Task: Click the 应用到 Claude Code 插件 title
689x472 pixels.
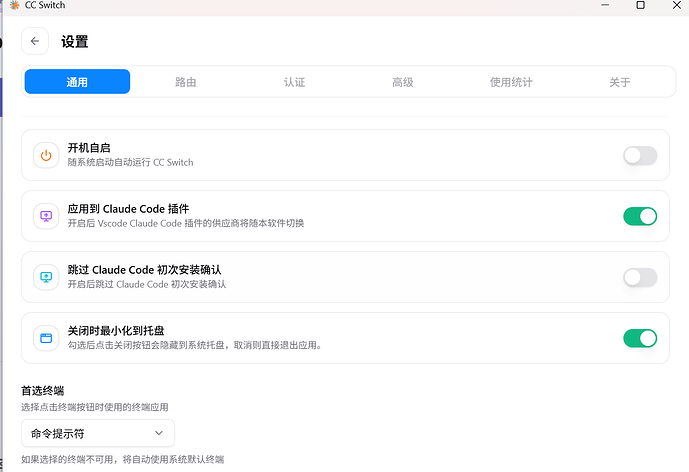Action: click(128, 209)
